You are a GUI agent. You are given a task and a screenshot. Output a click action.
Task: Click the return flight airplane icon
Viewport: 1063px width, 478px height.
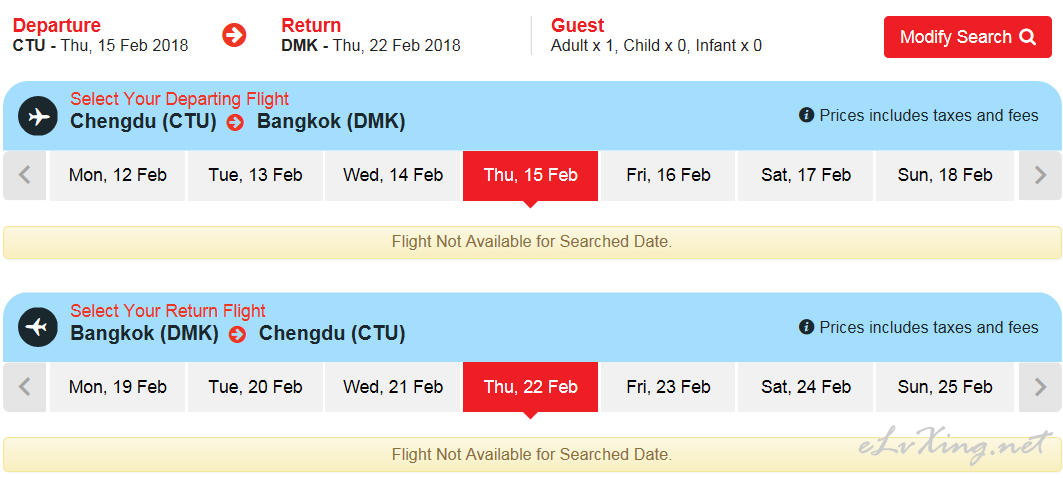click(x=39, y=327)
